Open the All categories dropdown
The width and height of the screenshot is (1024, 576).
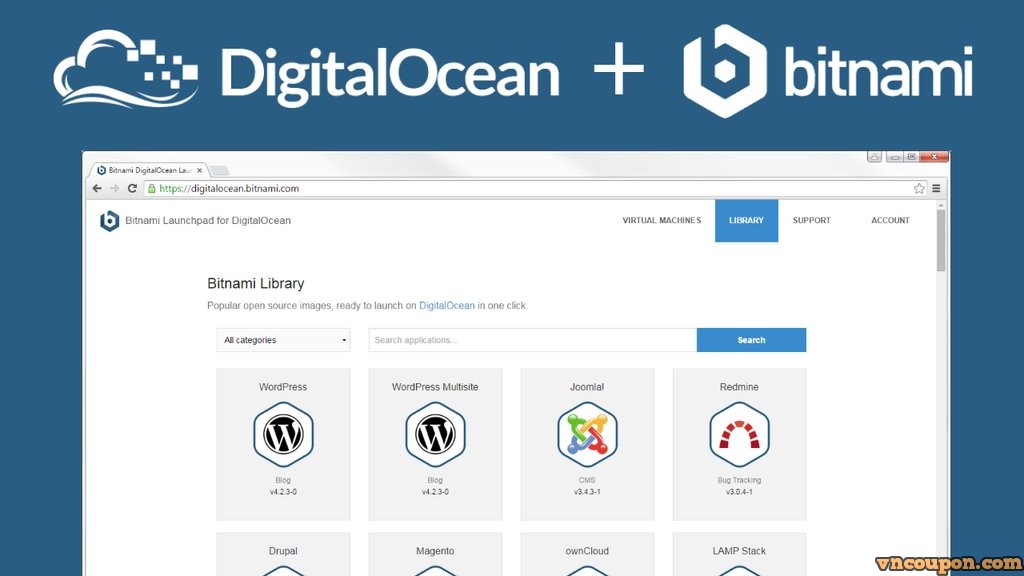point(283,340)
